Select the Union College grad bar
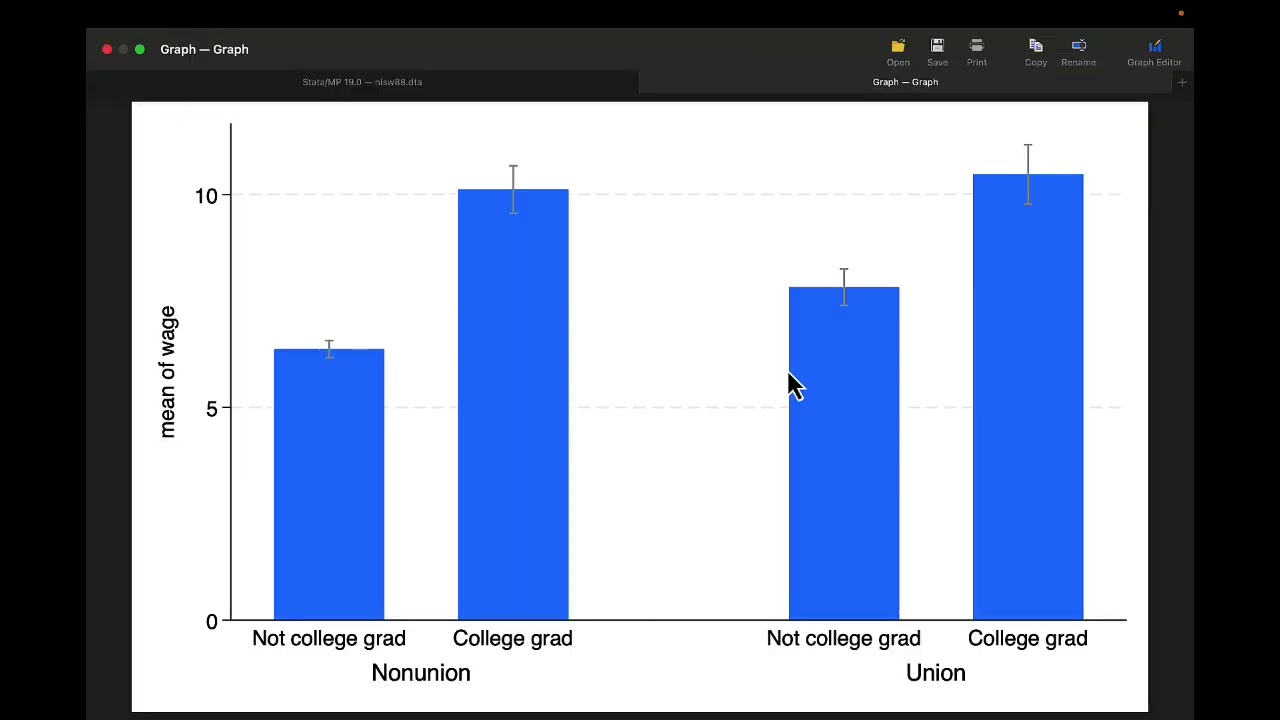This screenshot has width=1280, height=720. pyautogui.click(x=1028, y=420)
